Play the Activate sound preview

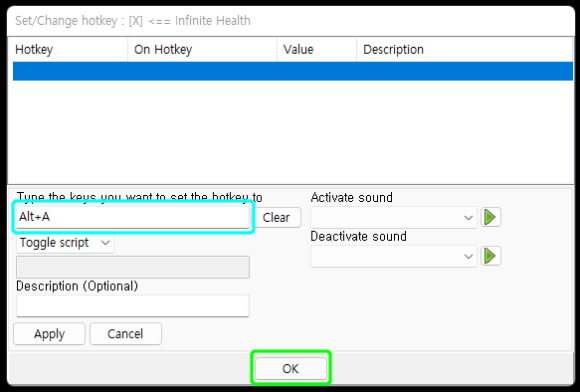[x=490, y=217]
